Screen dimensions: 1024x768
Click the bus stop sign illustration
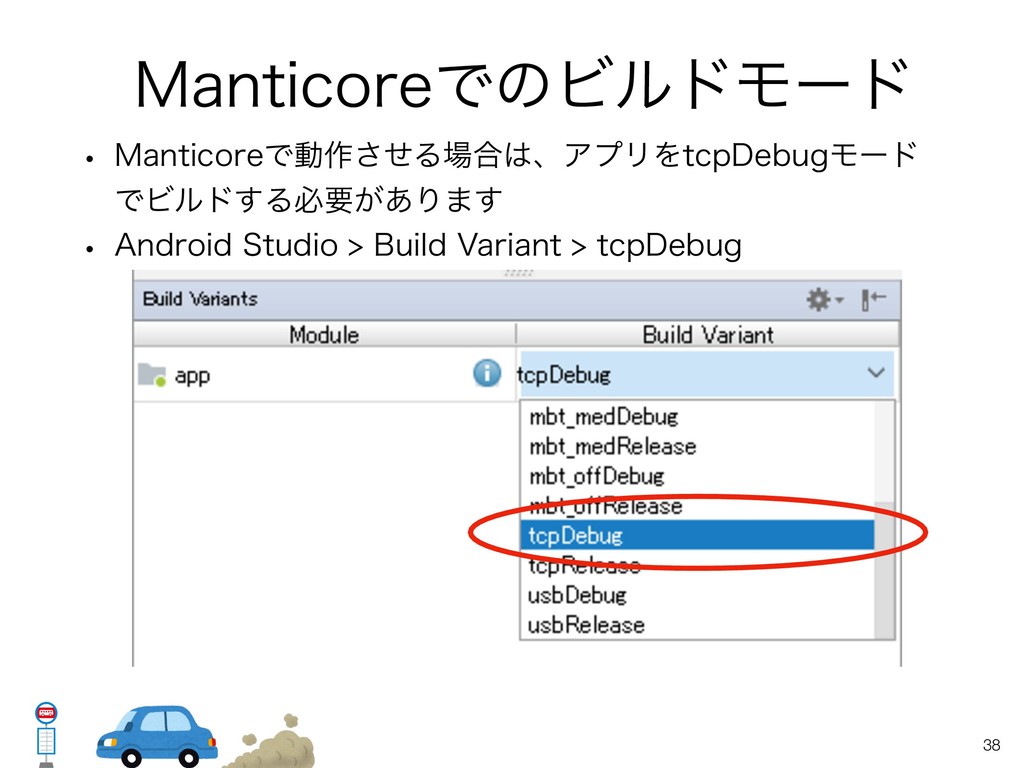[46, 734]
